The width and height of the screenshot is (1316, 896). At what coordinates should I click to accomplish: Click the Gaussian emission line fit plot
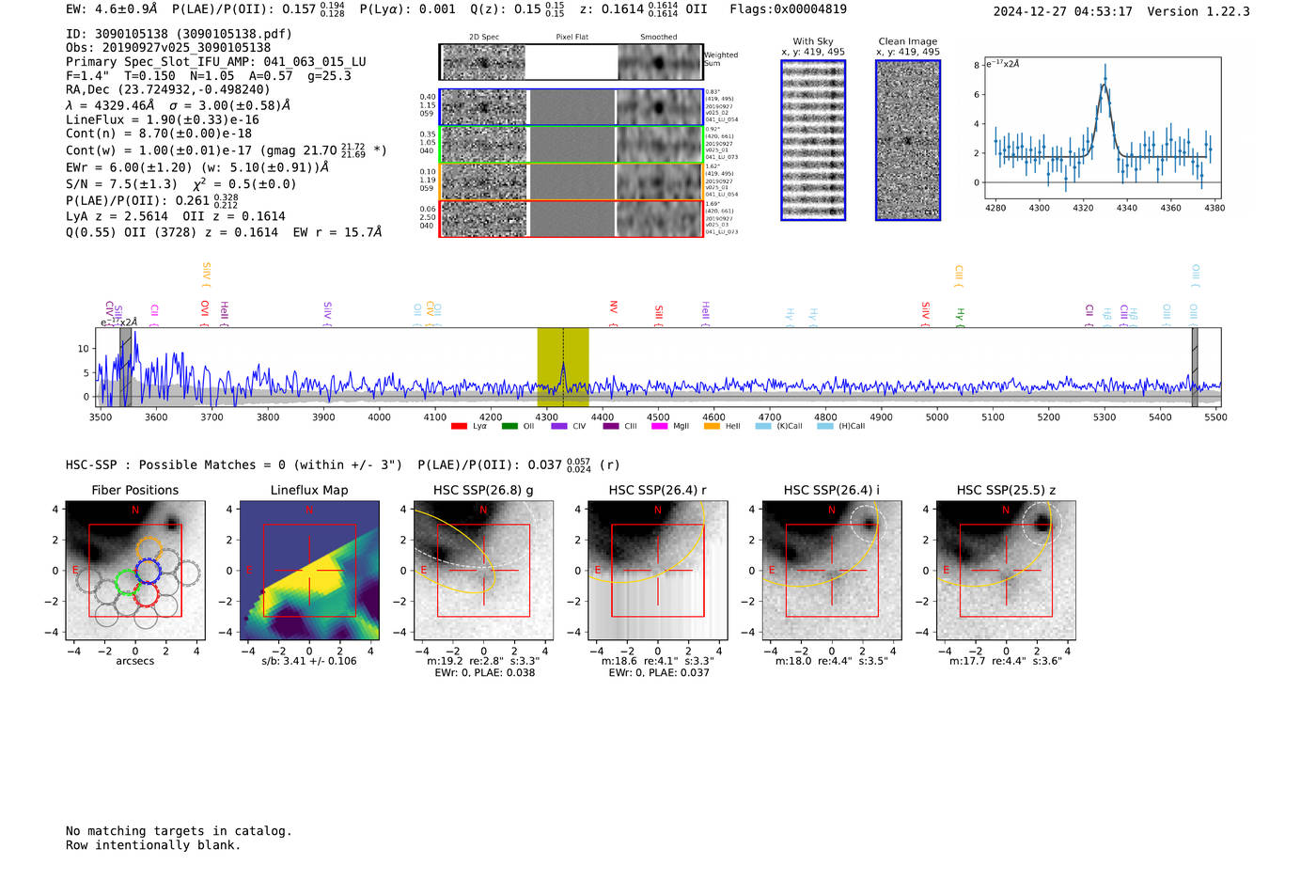[1102, 128]
